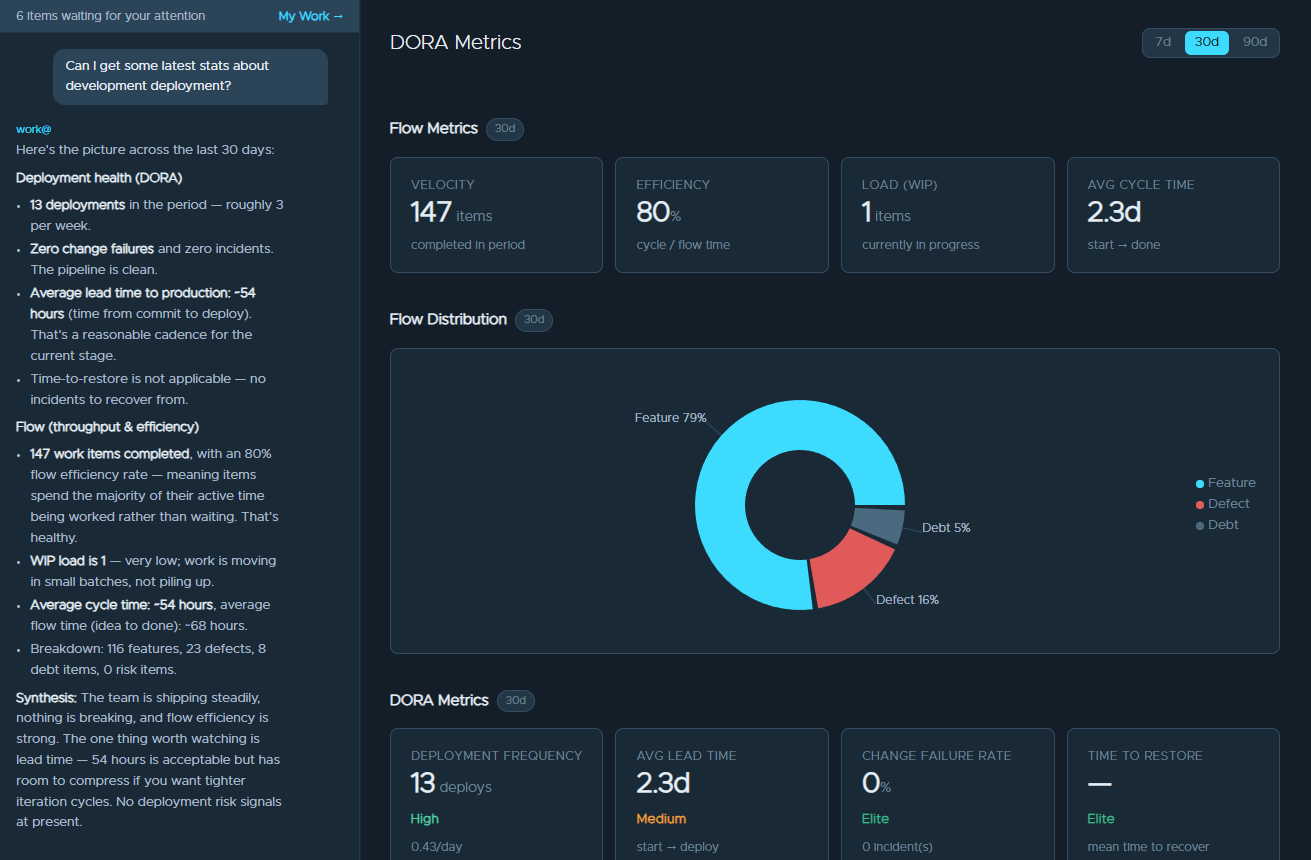The image size is (1311, 860).
Task: Open the Avg Lead Time card
Action: tap(722, 794)
